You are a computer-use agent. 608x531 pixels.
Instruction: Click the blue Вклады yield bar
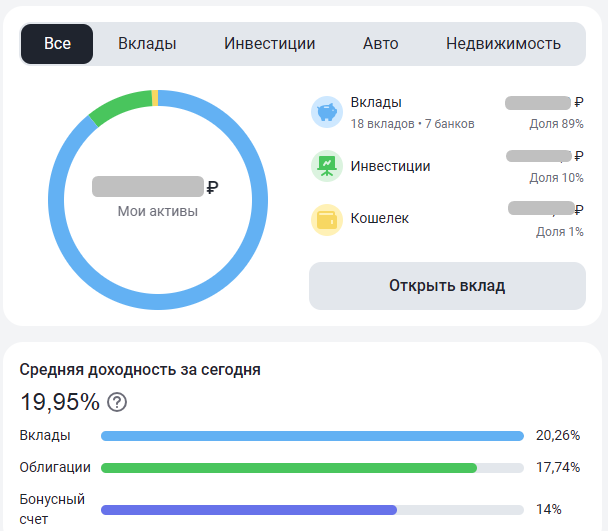click(312, 436)
